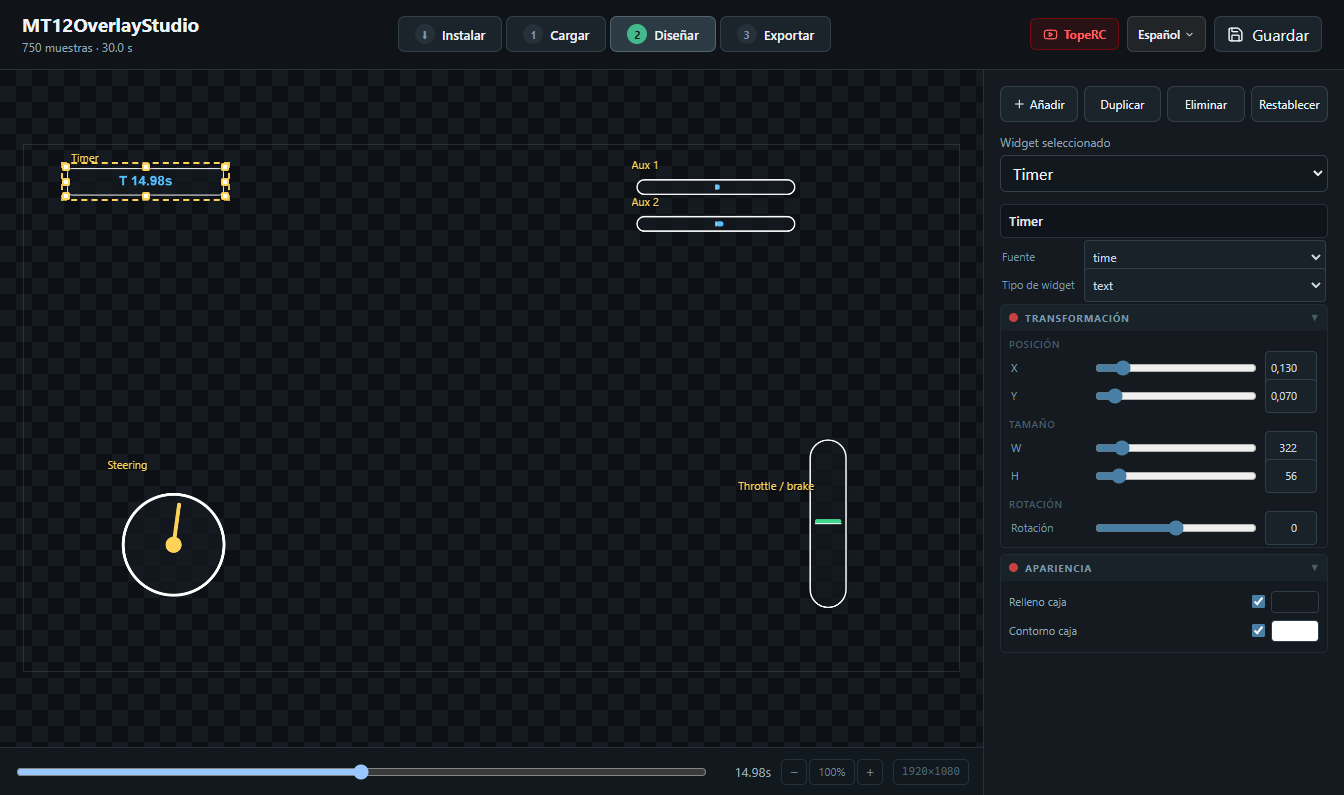Open the Relleno caja color swatch
The height and width of the screenshot is (795, 1344).
1295,602
